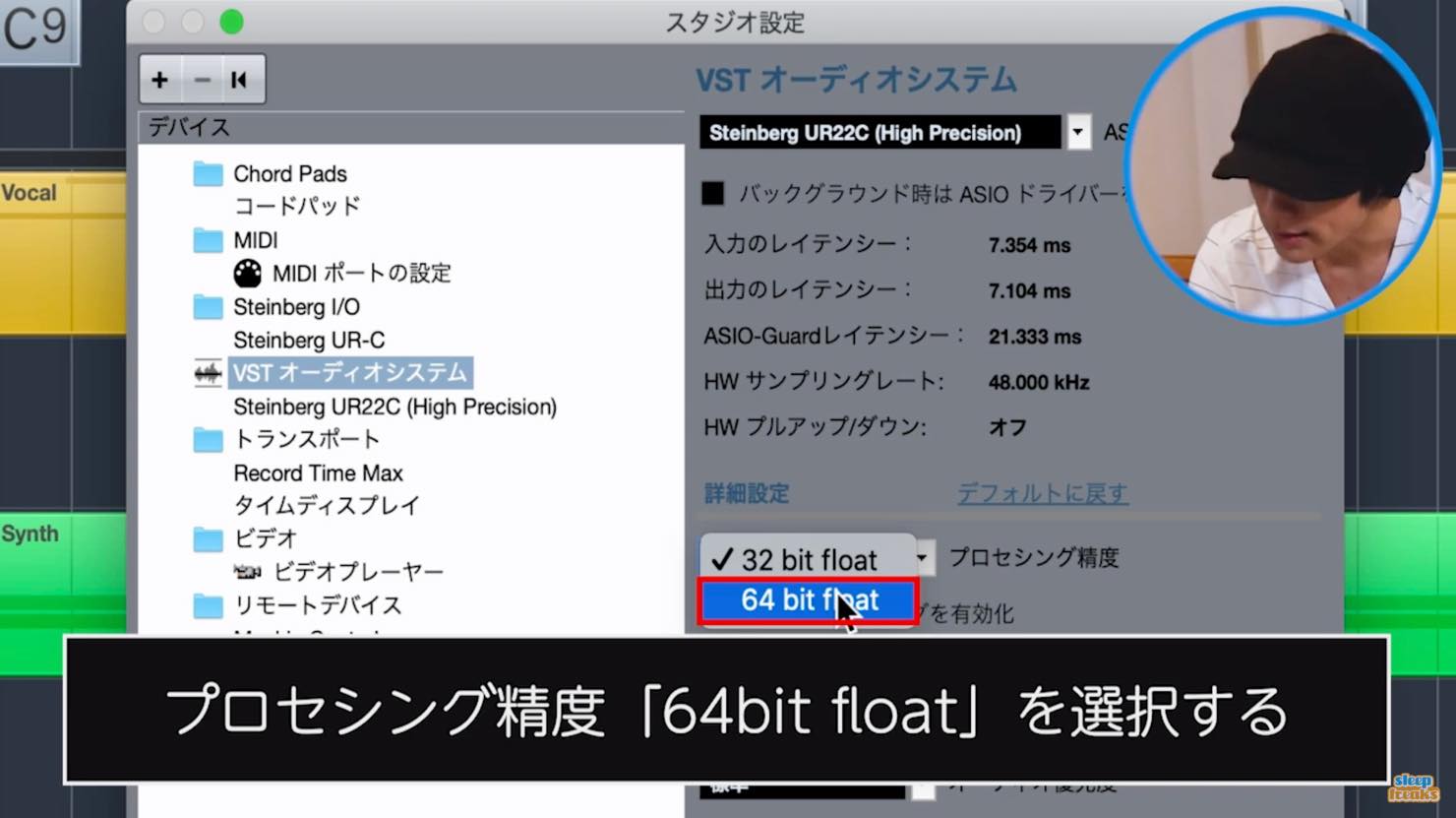Open the processing precision dropdown arrow
This screenshot has width=1456, height=818.
(x=923, y=558)
